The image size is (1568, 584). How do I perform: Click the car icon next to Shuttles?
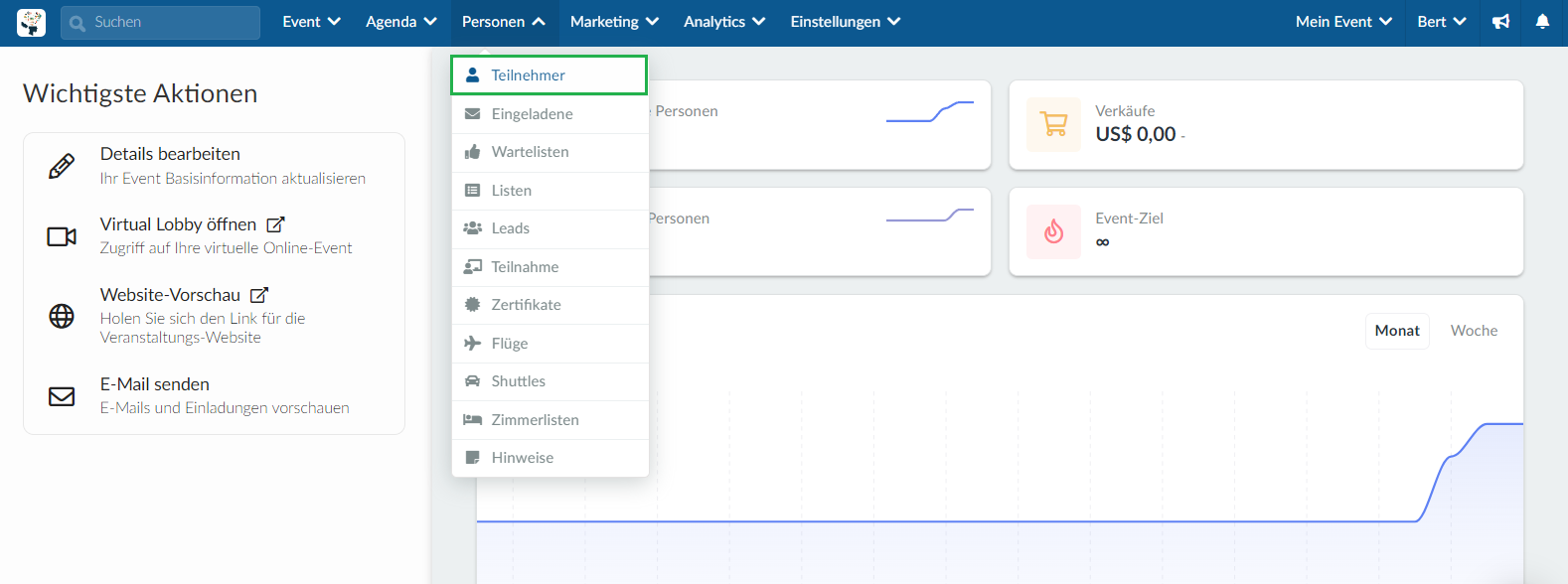pos(473,381)
